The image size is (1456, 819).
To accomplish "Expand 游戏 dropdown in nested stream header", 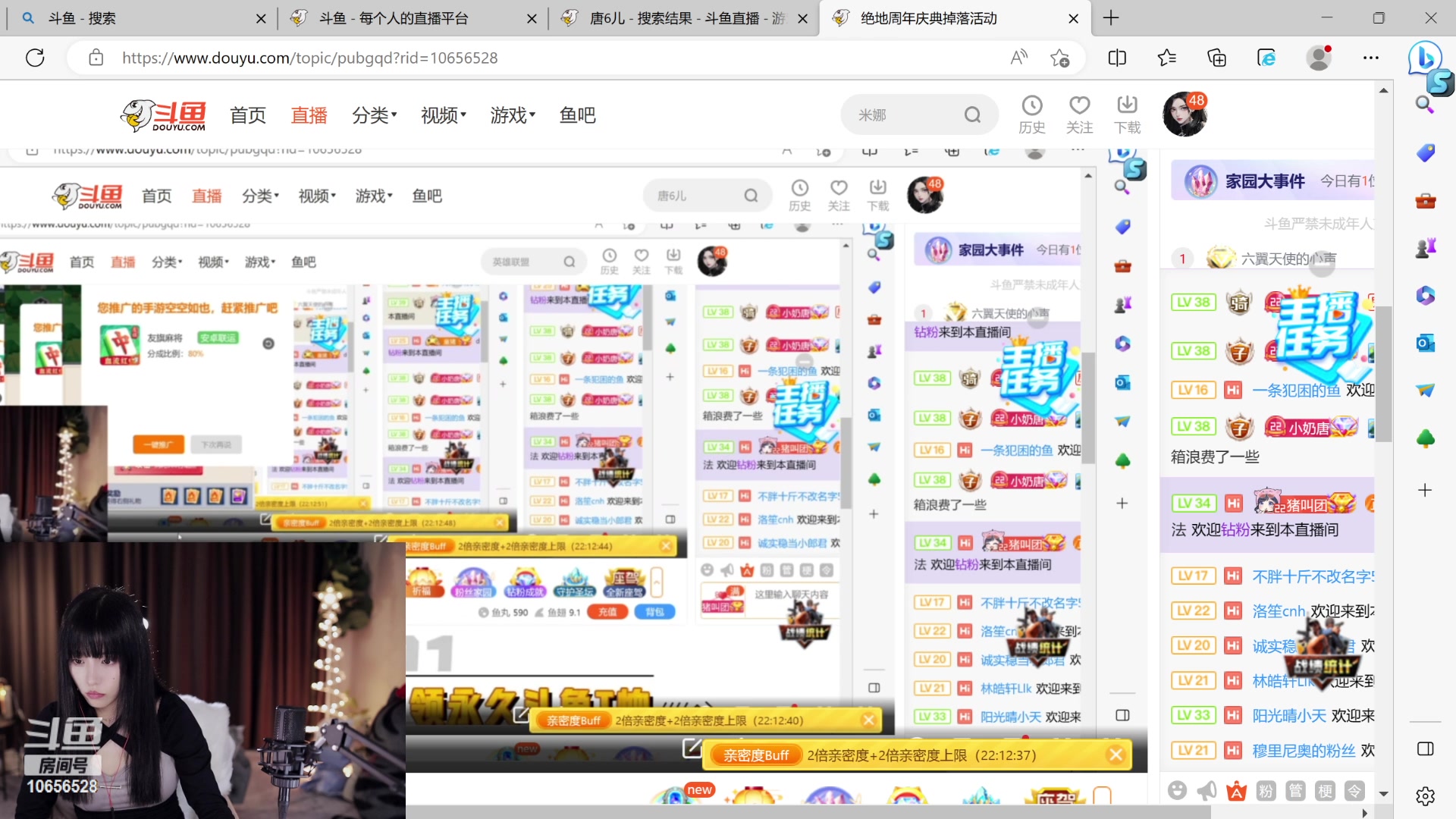I will pyautogui.click(x=374, y=196).
